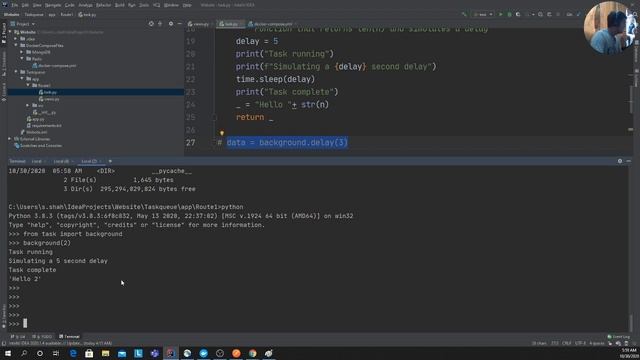This screenshot has height=360, width=640.
Task: Hide the Project panel with minus icon
Action: pos(180,24)
